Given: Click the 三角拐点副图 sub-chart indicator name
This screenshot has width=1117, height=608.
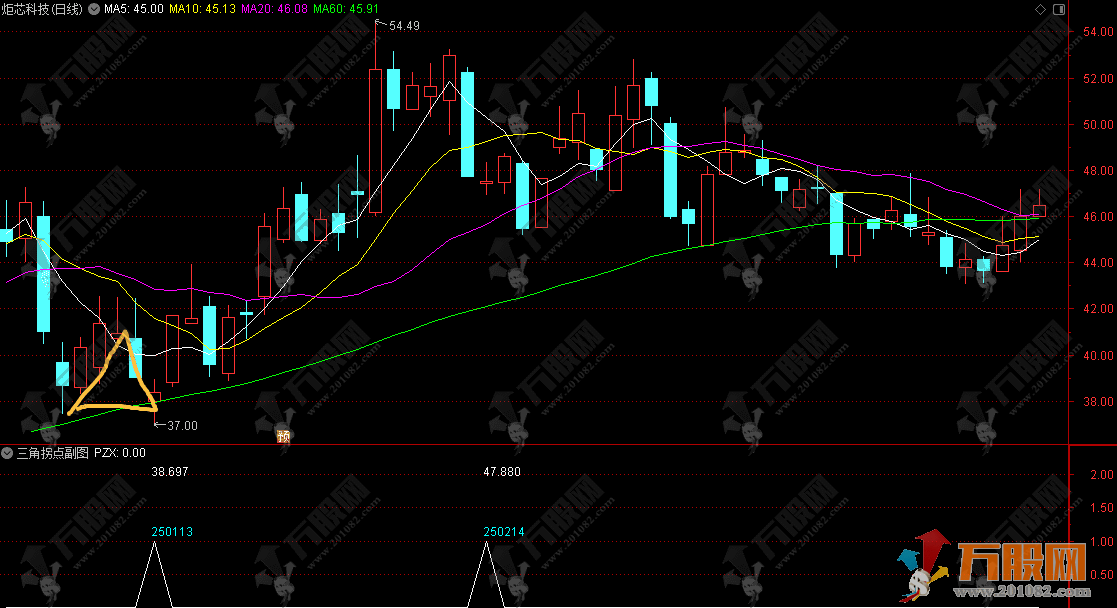Looking at the screenshot, I should (x=53, y=453).
